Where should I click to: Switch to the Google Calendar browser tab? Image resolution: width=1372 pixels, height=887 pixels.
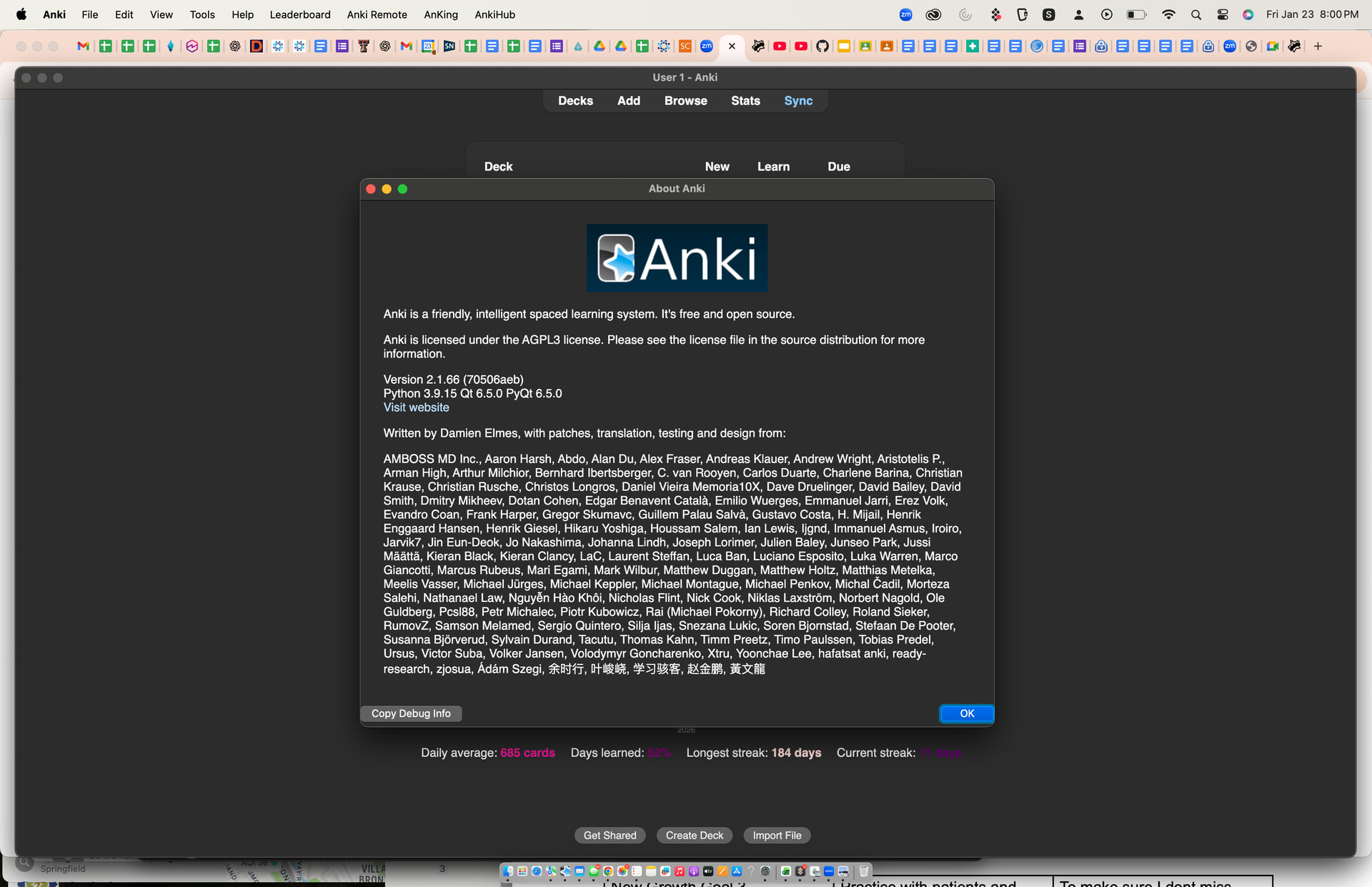pos(427,46)
